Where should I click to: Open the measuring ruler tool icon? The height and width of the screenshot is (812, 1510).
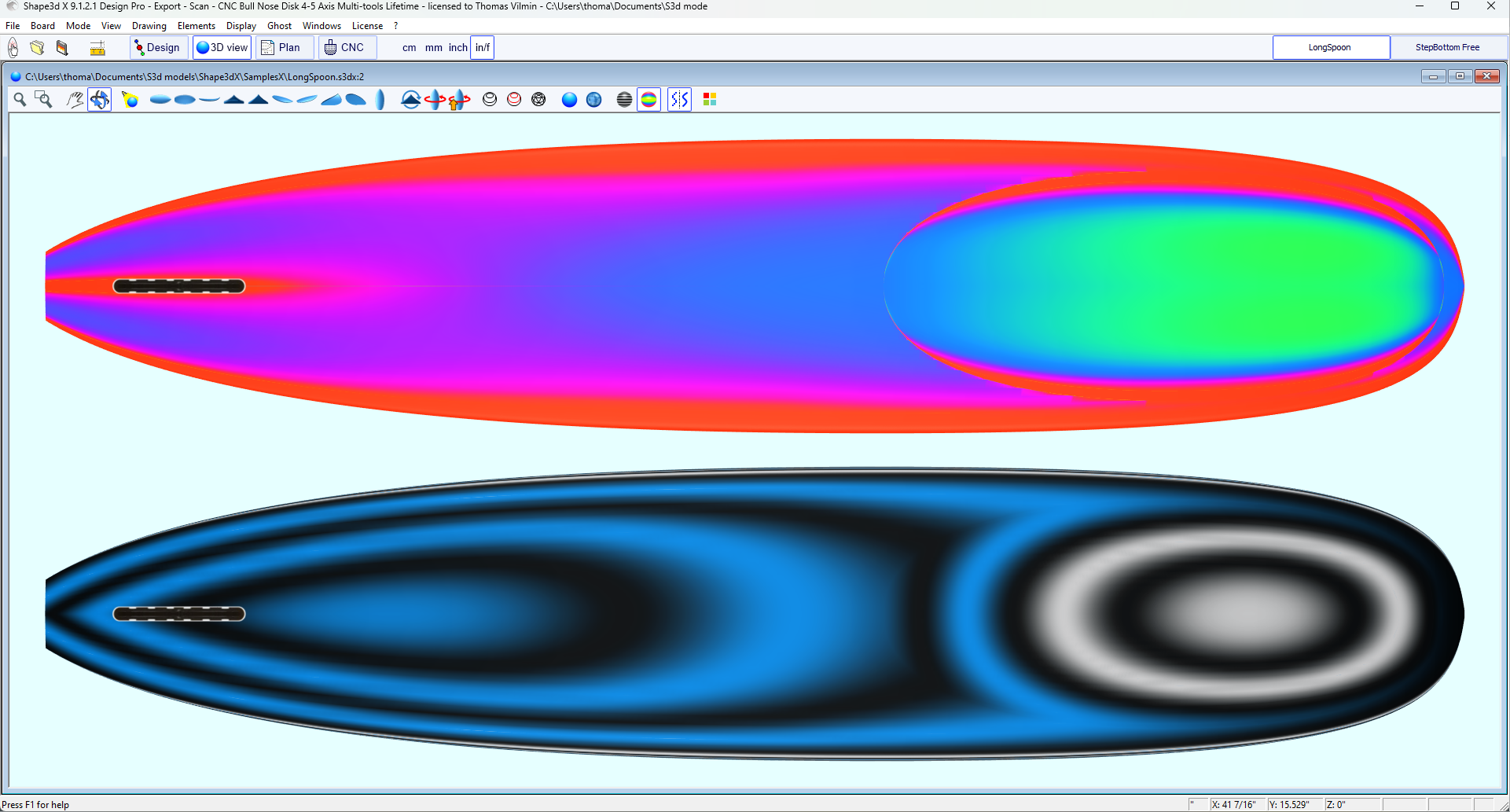[97, 49]
